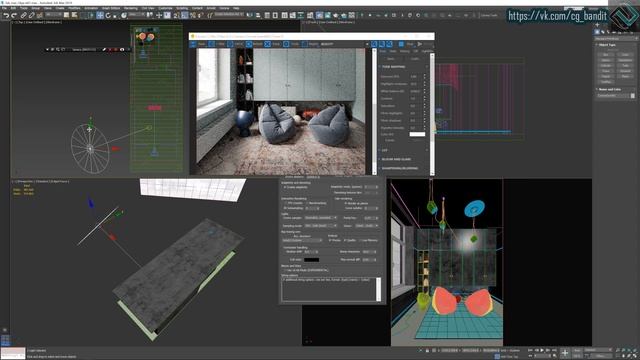Click the Erase icon in frame buffer
This screenshot has width=640, height=360.
tap(267, 44)
